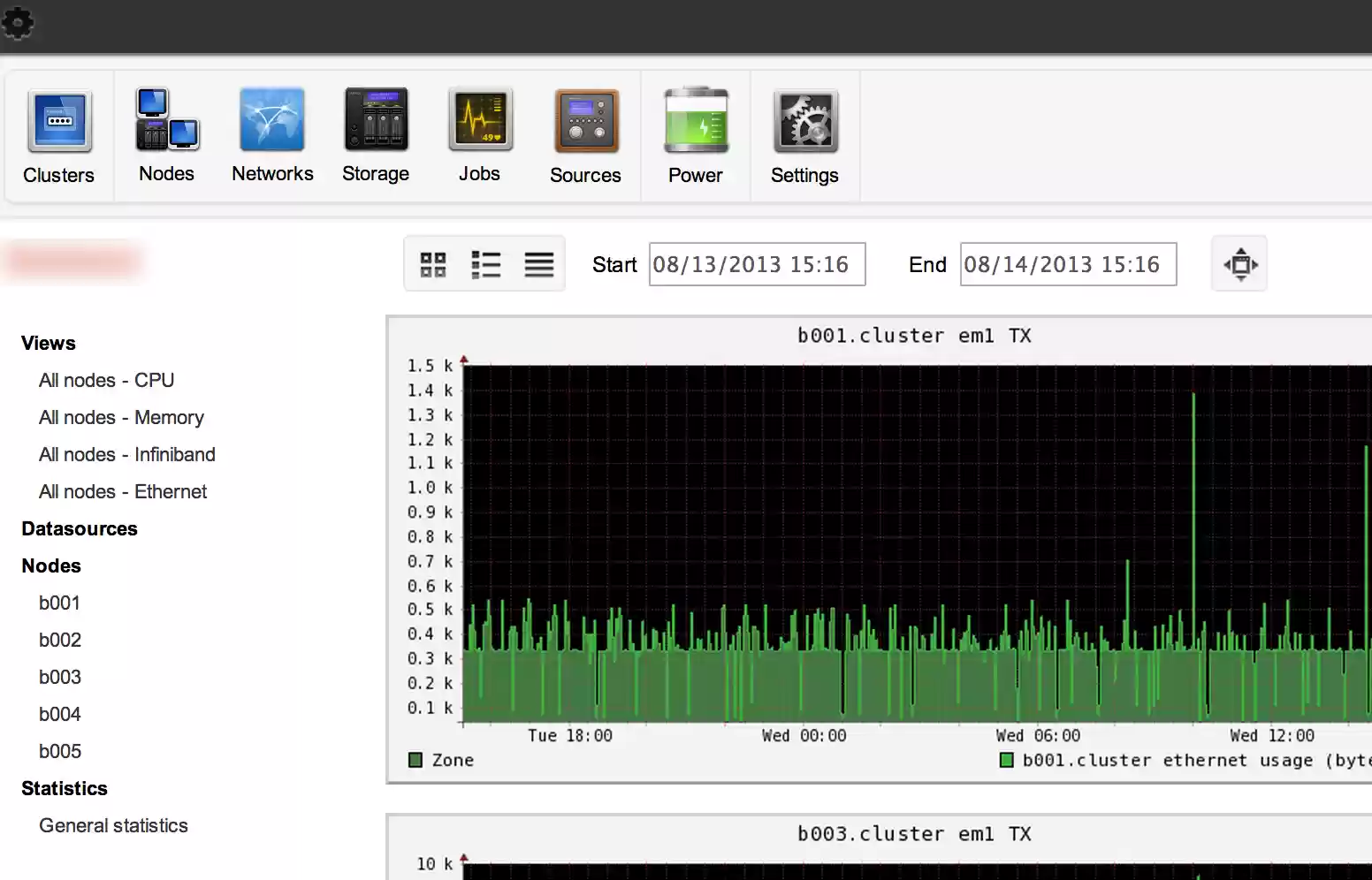
Task: Select the Nodes icon in the toolbar
Action: 166,134
